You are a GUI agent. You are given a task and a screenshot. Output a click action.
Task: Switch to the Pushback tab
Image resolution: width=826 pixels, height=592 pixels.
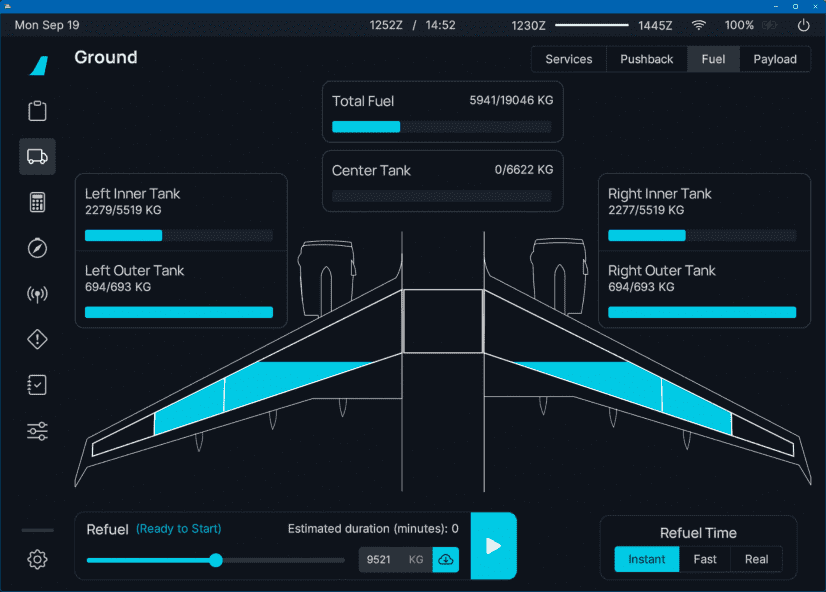coord(646,59)
